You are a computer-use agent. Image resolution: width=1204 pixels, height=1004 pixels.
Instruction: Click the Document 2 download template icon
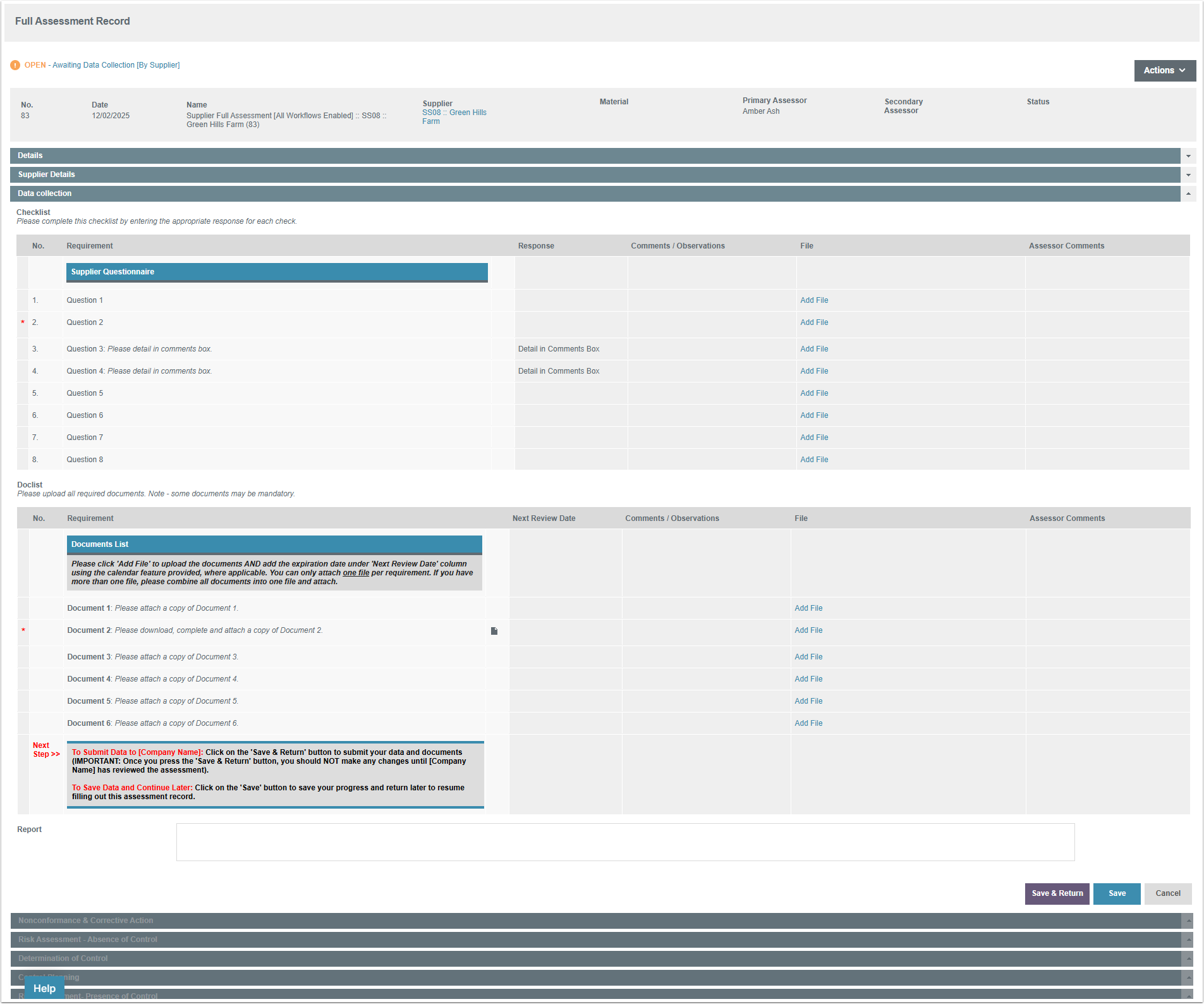494,631
